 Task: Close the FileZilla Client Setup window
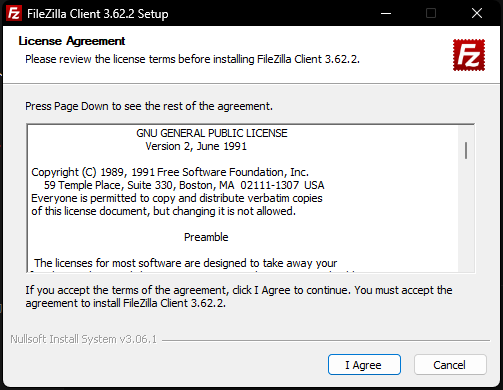tap(477, 13)
